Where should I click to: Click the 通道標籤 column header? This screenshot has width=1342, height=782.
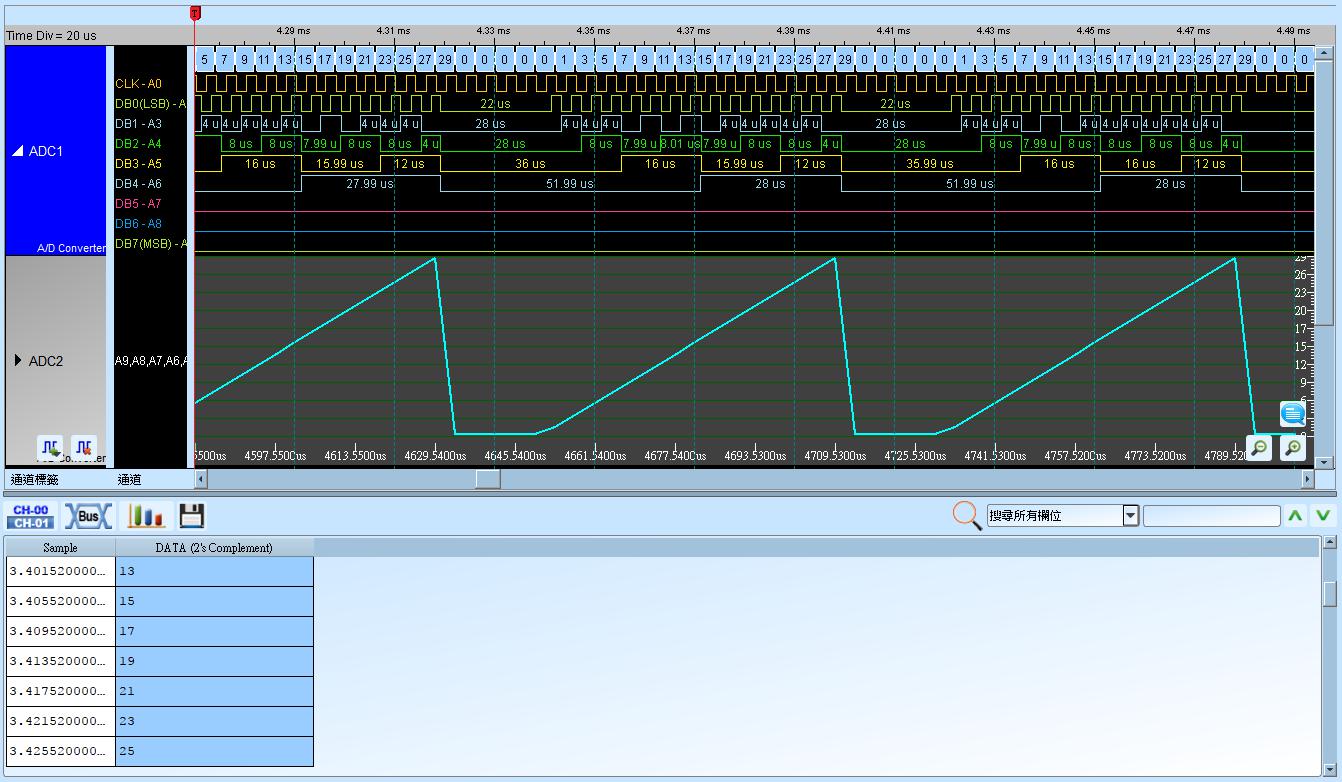pyautogui.click(x=34, y=480)
